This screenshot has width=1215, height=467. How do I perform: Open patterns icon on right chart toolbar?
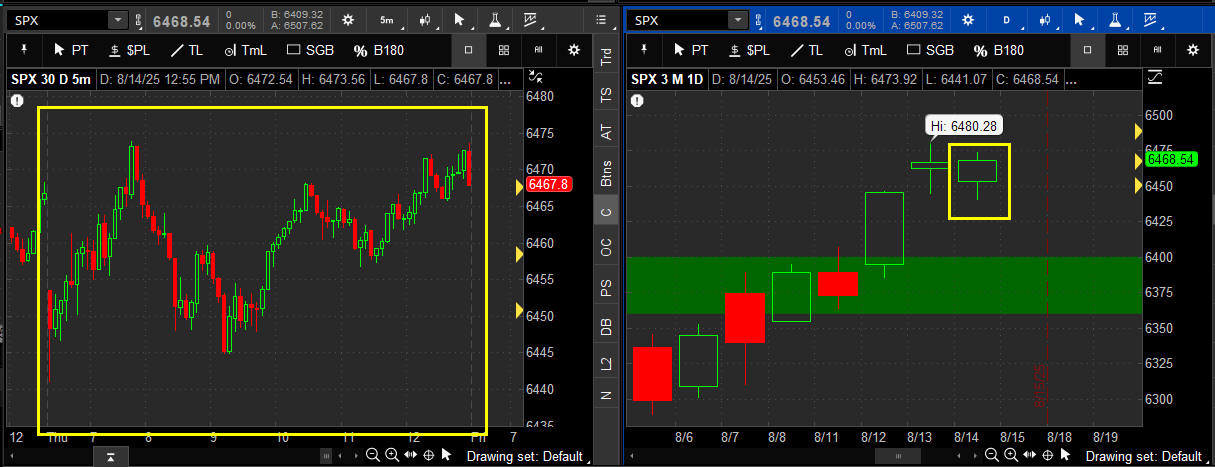(1149, 19)
